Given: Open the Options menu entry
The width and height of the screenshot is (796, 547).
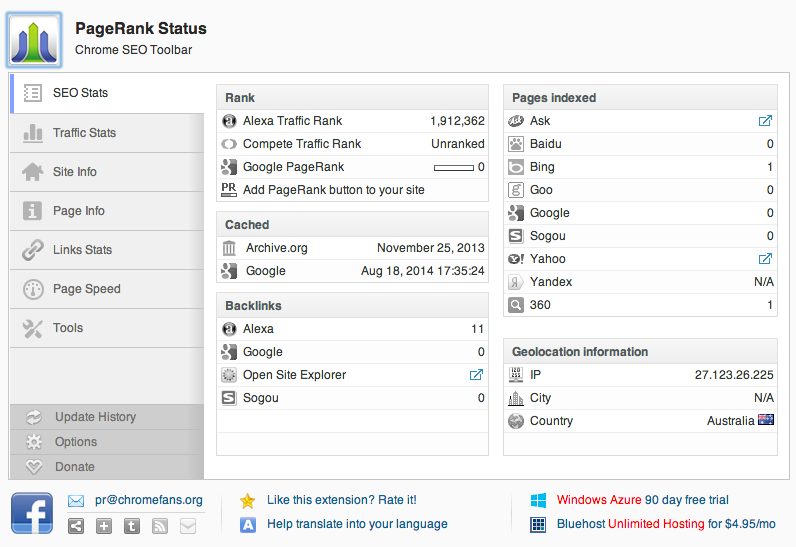Looking at the screenshot, I should [x=107, y=442].
